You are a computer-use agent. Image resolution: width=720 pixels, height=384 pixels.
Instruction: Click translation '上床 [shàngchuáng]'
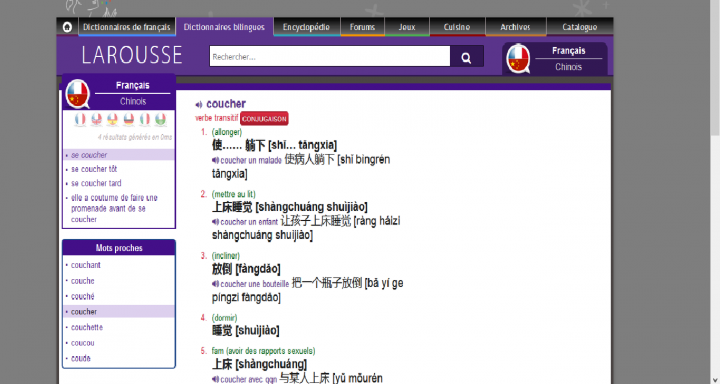[x=259, y=364]
